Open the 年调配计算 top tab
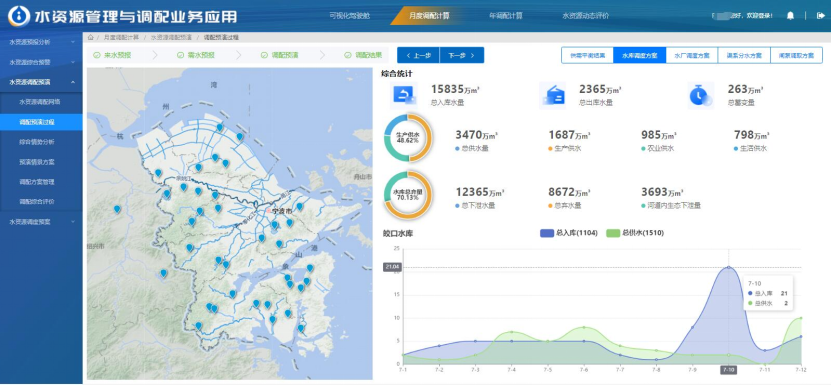 [x=506, y=16]
